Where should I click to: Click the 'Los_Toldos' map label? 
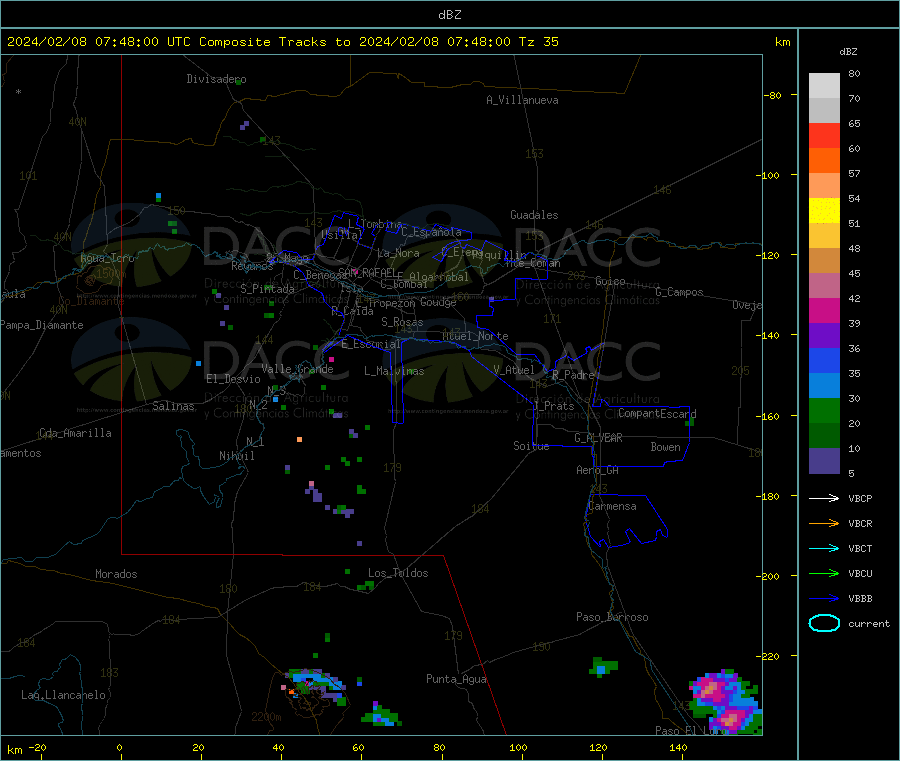tap(398, 573)
